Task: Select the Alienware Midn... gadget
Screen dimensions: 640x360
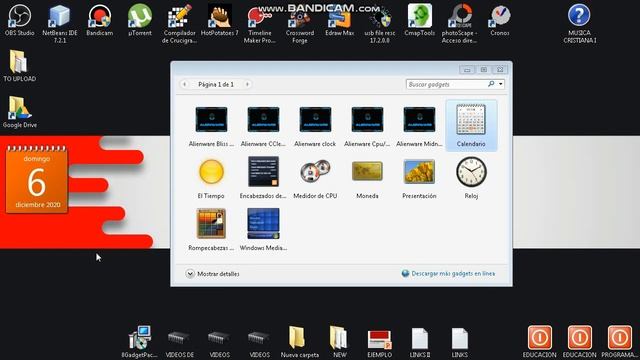Action: (419, 126)
